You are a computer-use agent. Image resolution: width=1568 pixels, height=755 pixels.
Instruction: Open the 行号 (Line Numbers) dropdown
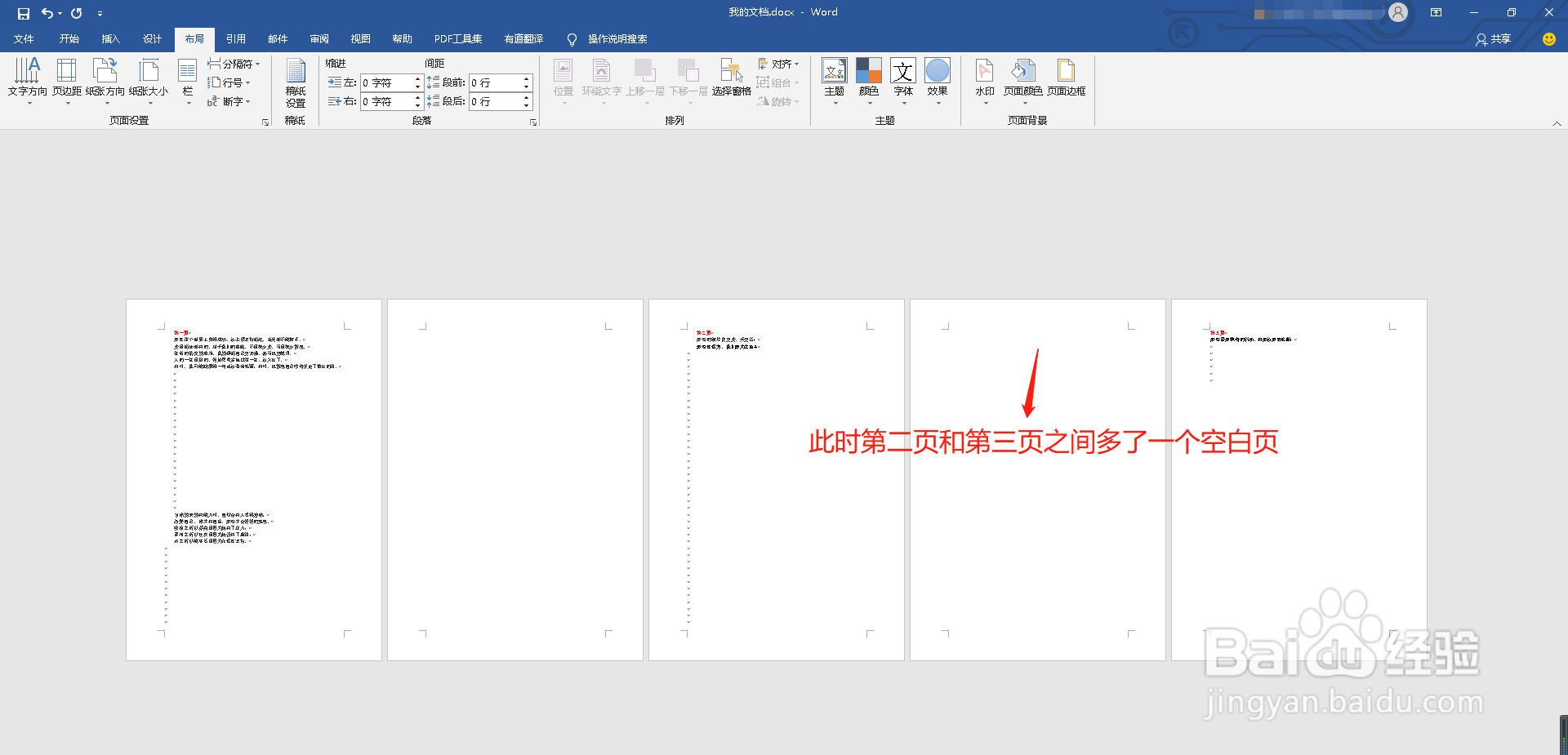pyautogui.click(x=229, y=82)
